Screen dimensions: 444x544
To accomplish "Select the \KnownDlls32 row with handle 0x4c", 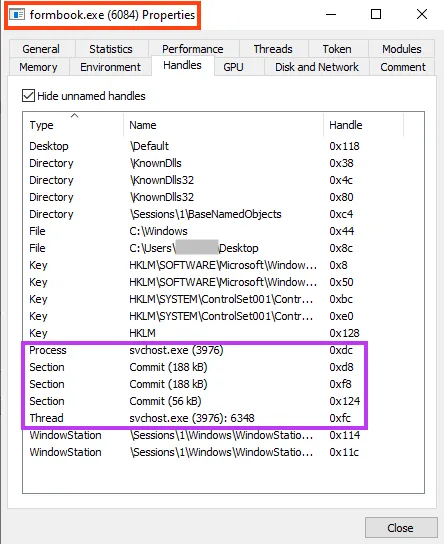I will [x=223, y=180].
